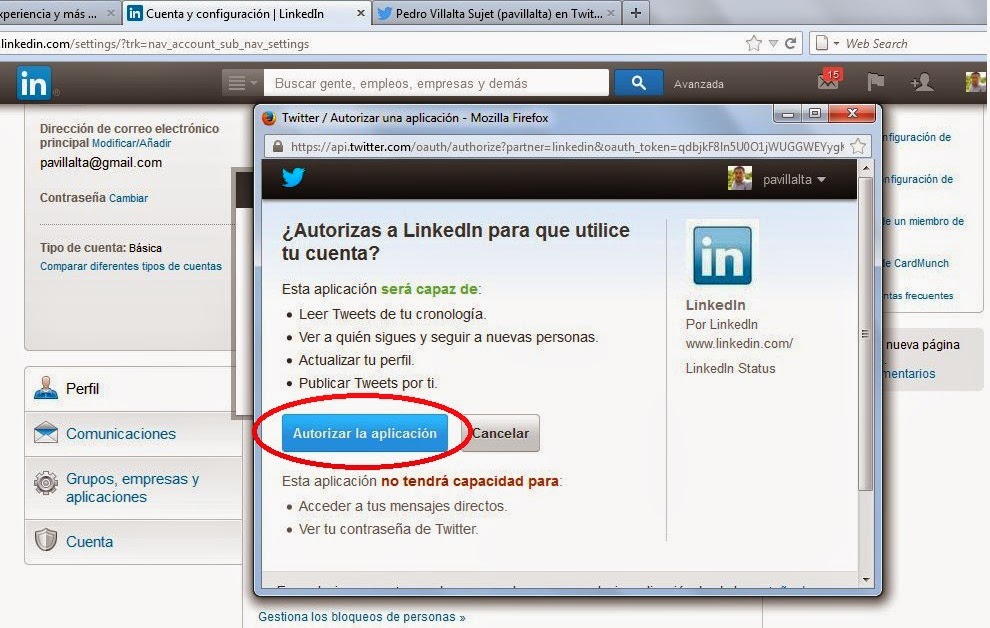Minimize the Twitter authorization popup window
Screen dimensions: 990x628
tap(788, 114)
